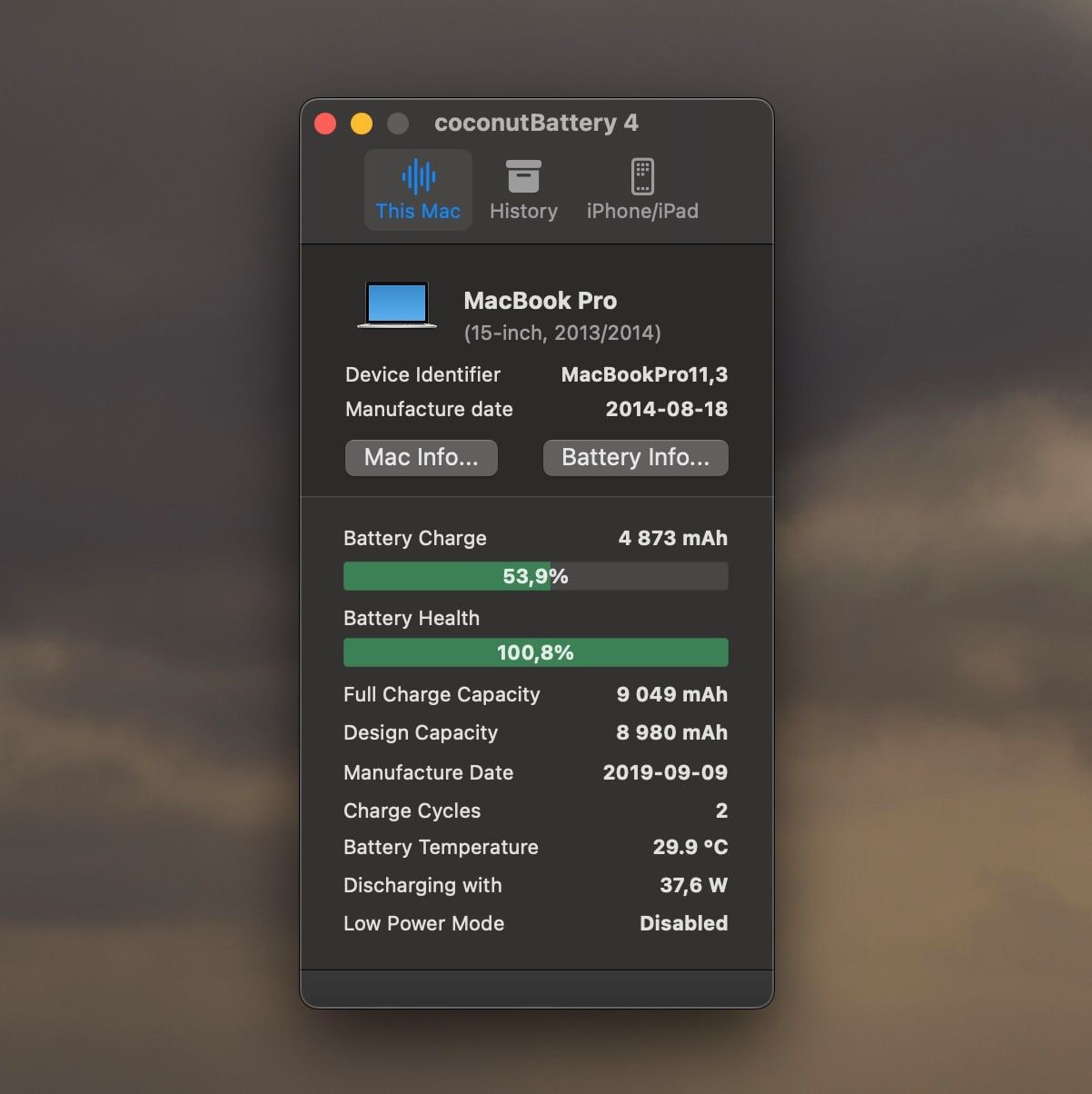
Task: Open Battery Info... details
Action: click(636, 457)
